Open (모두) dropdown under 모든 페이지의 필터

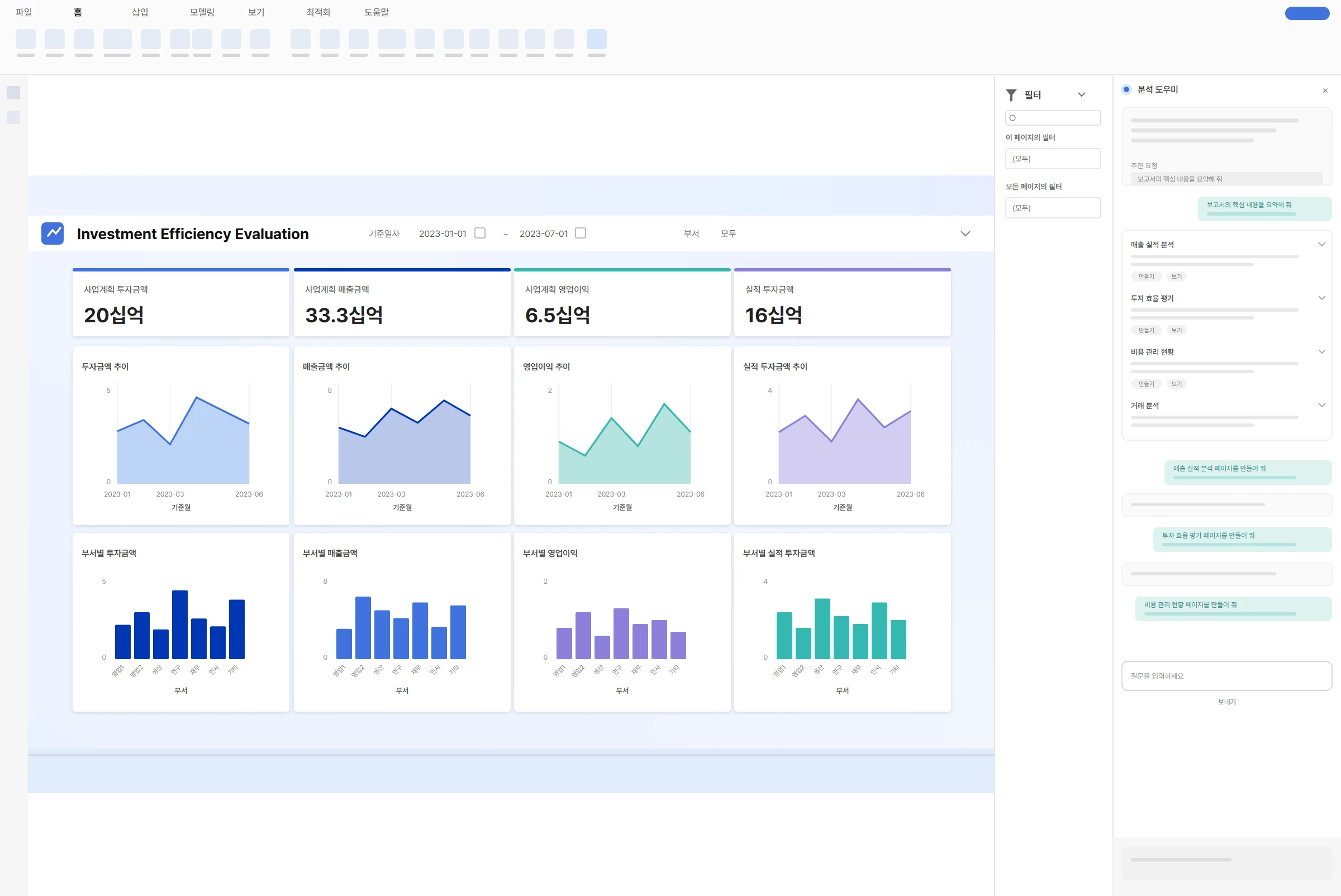pos(1053,208)
